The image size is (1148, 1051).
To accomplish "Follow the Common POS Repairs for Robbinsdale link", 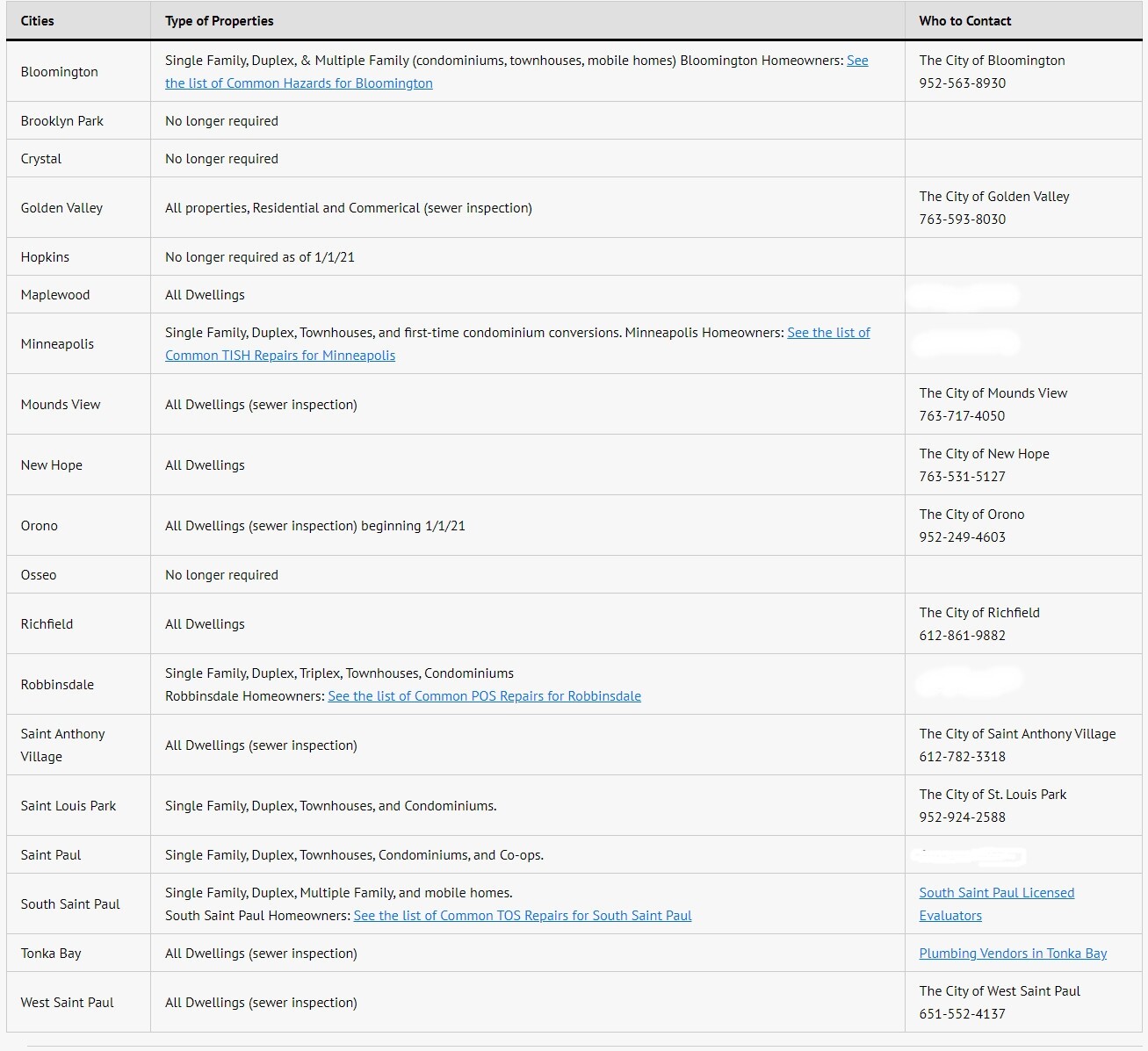I will (484, 696).
